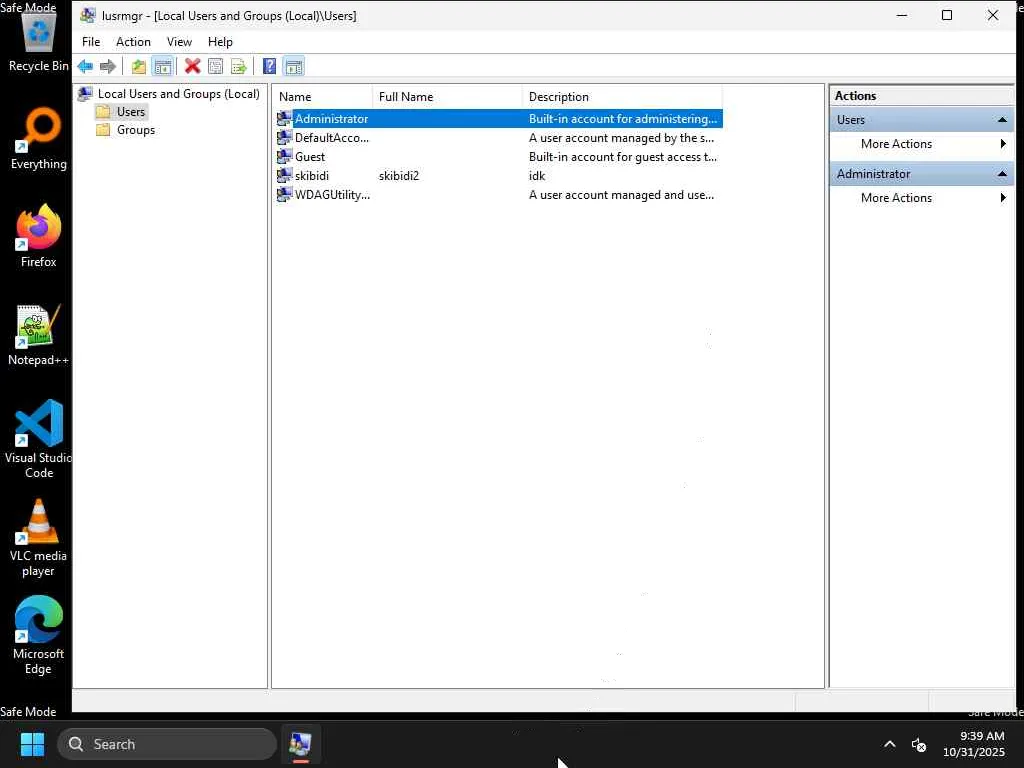Click the Export List toolbar icon
The image size is (1024, 768).
click(x=239, y=66)
